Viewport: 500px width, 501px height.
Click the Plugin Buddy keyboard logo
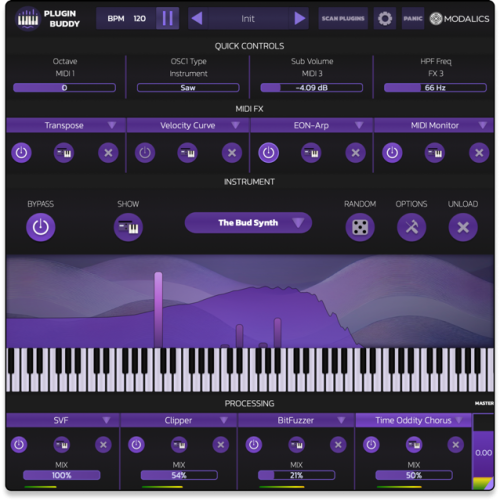pos(28,18)
